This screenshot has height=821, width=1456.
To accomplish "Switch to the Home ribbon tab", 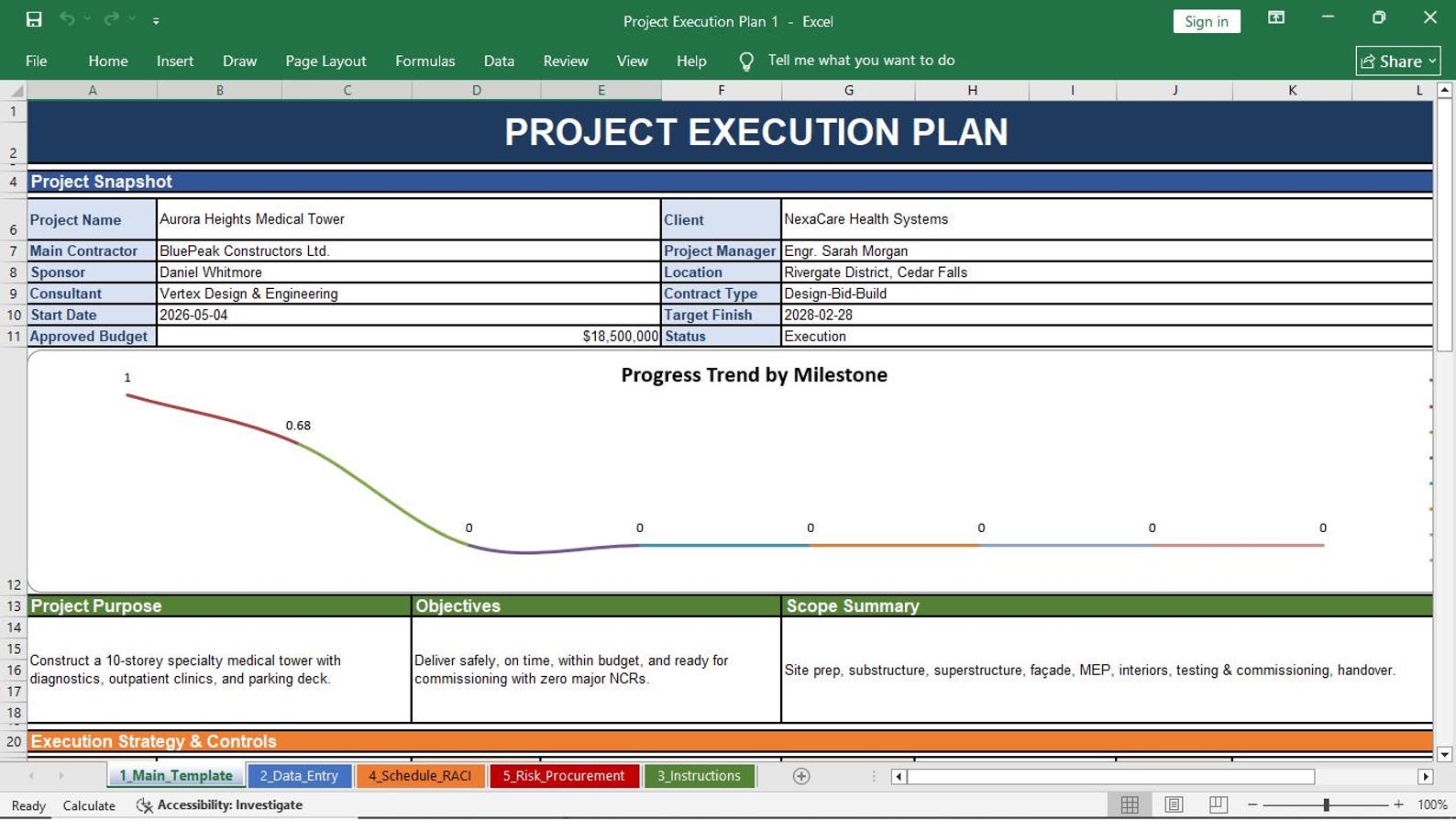I will tap(108, 61).
